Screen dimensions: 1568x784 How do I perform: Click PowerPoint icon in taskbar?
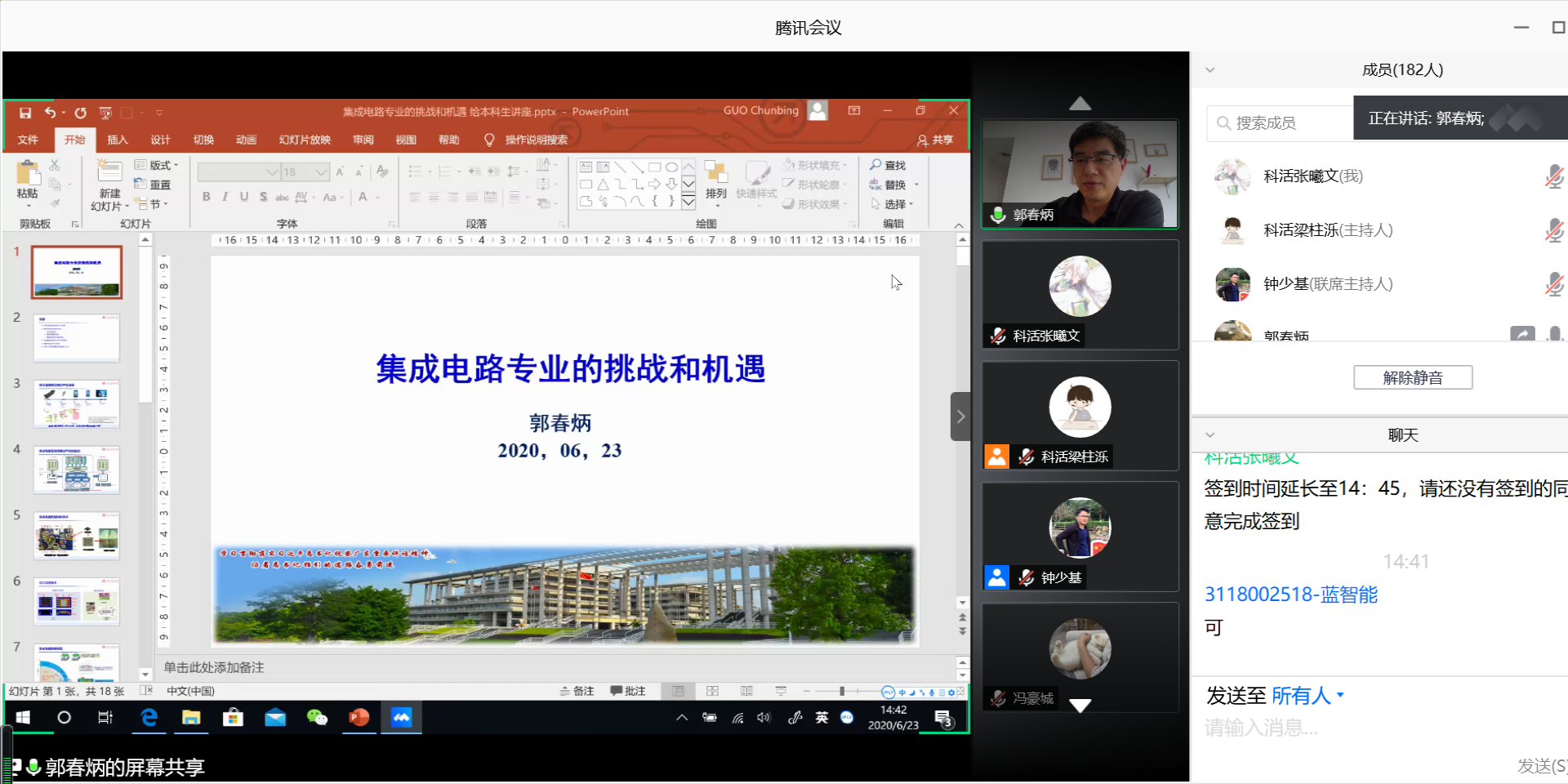tap(359, 718)
